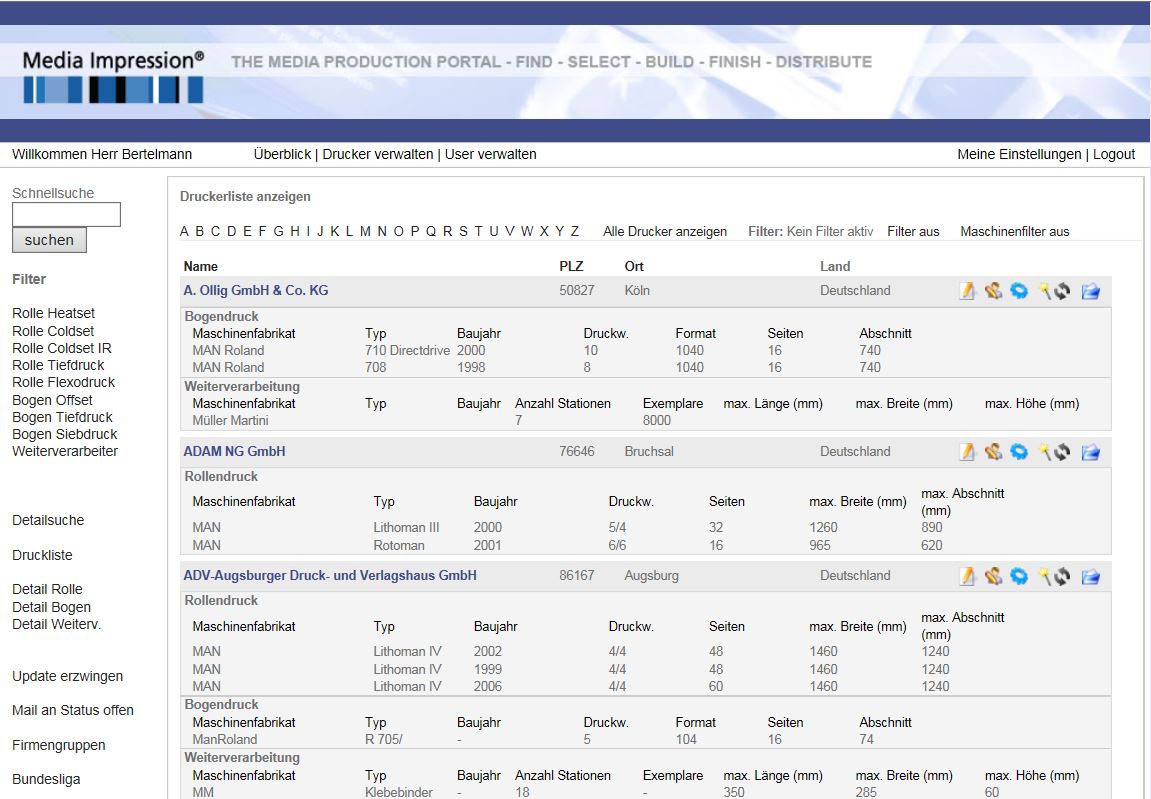Open the blue folder icon for ADV-Augsburger Druck
1151x799 pixels.
[1090, 576]
